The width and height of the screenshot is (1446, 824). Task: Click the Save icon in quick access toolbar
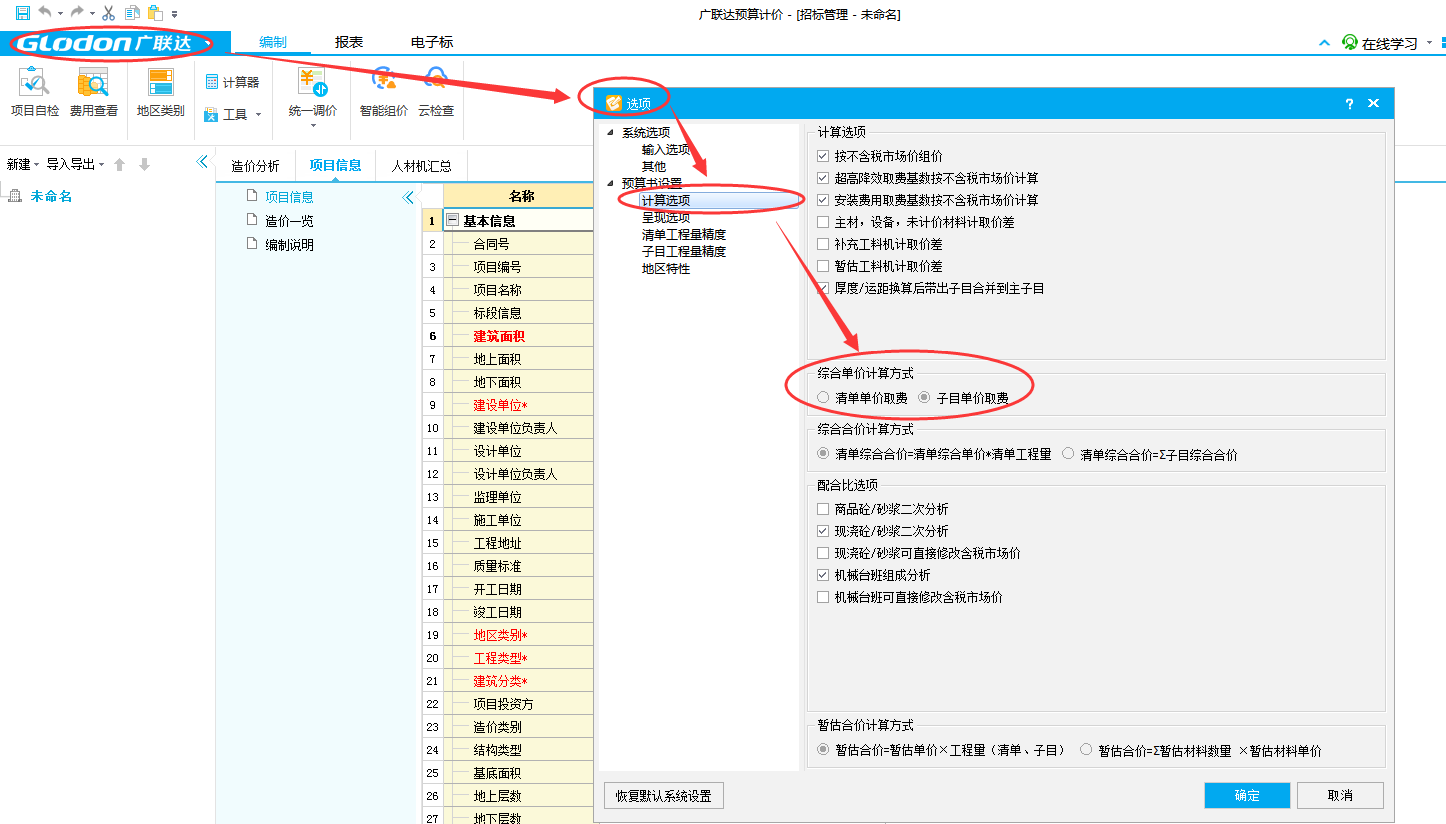[x=22, y=13]
